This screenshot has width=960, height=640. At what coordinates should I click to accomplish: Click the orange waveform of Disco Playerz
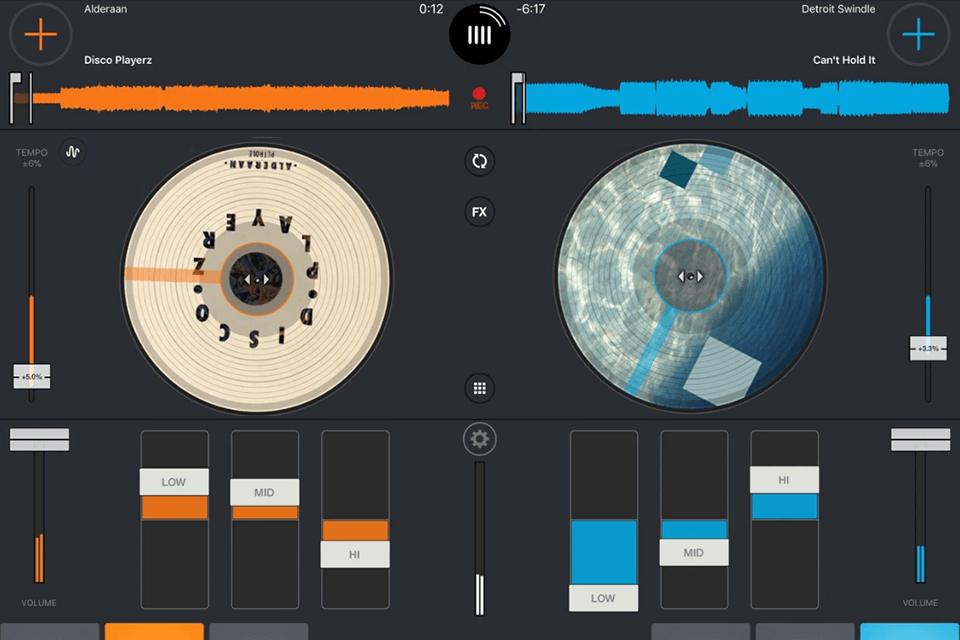(241, 98)
